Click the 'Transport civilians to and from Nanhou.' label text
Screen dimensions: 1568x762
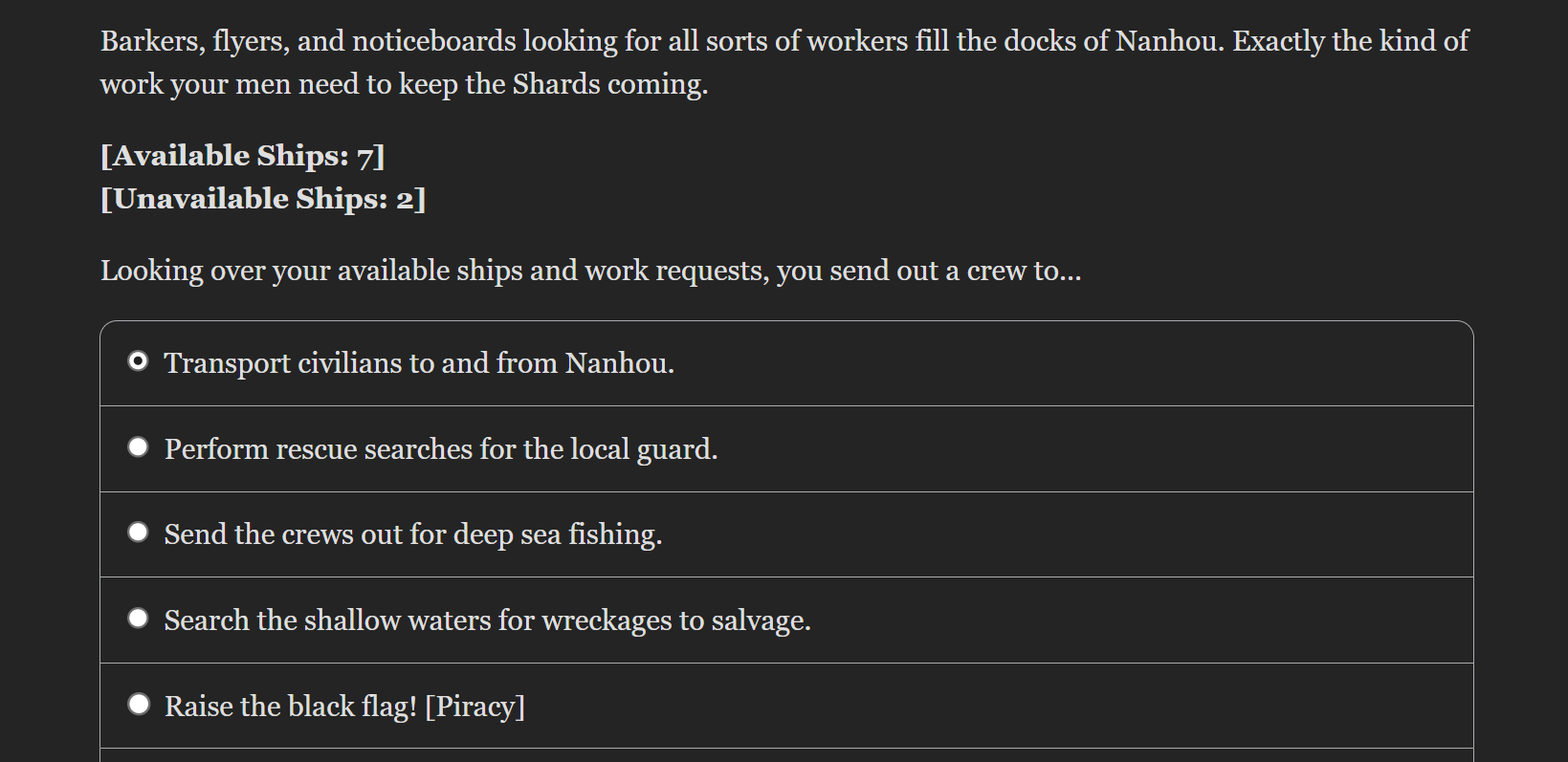coord(419,363)
